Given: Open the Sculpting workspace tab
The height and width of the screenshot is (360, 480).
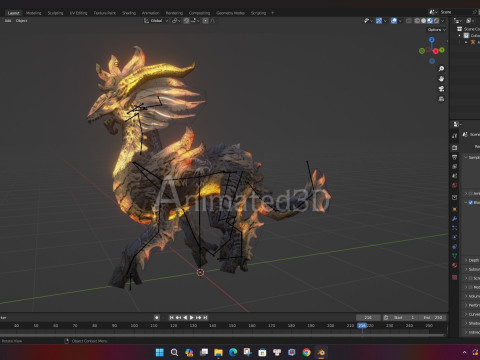Looking at the screenshot, I should pyautogui.click(x=55, y=13).
